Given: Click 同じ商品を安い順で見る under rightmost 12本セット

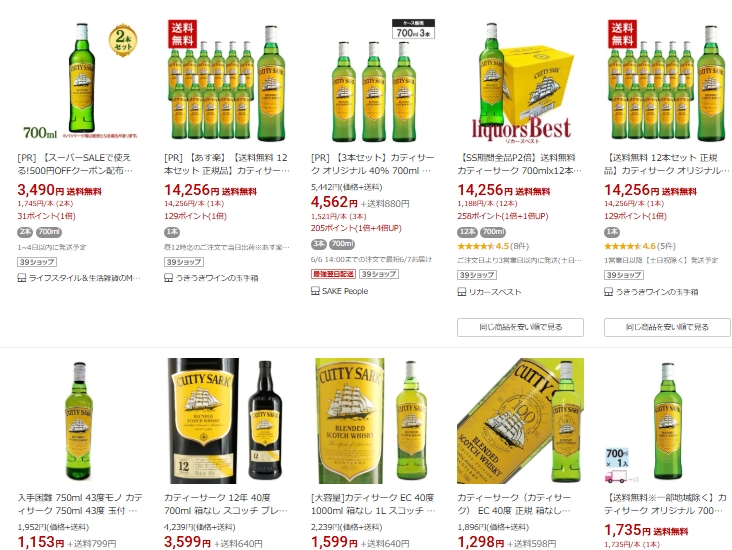Looking at the screenshot, I should (x=668, y=327).
